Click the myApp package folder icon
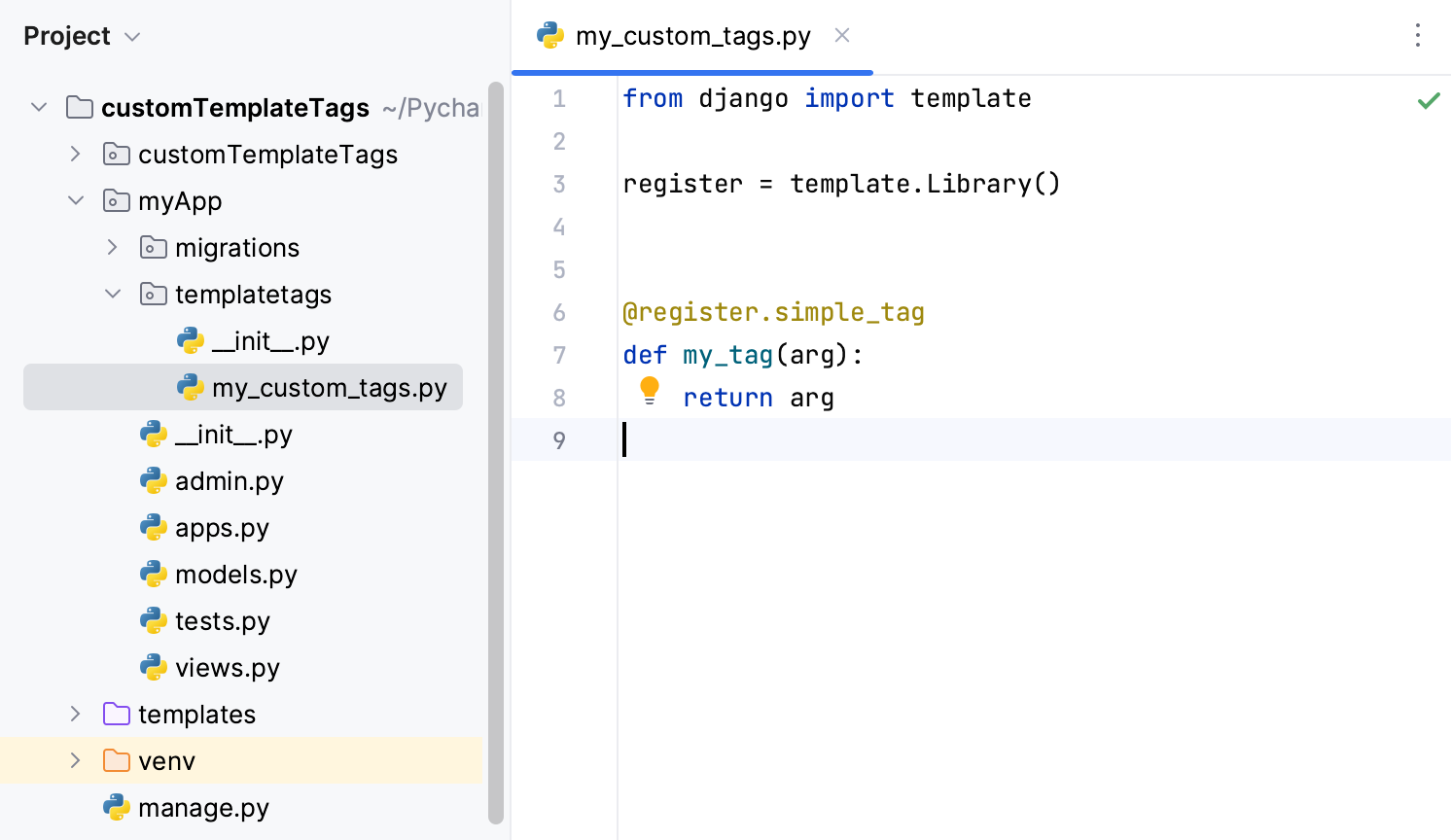 (x=116, y=200)
